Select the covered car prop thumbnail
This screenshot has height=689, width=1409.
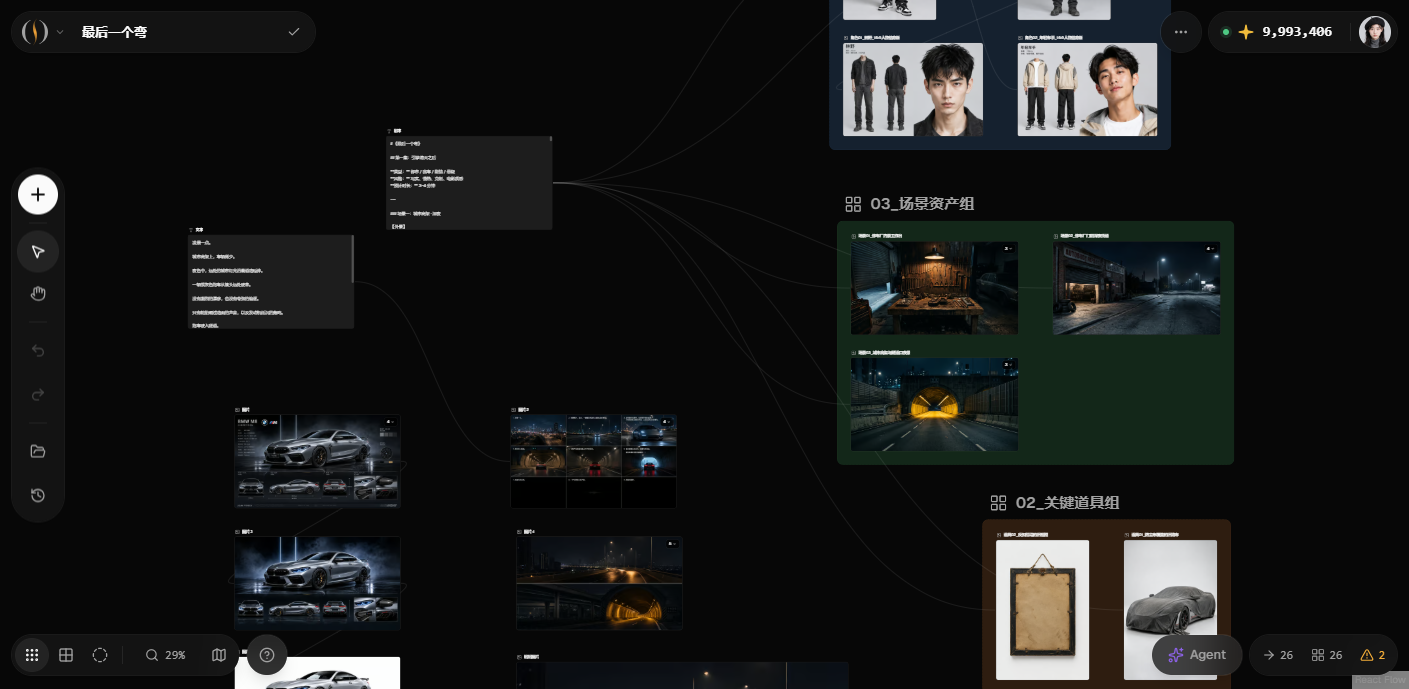tap(1170, 610)
